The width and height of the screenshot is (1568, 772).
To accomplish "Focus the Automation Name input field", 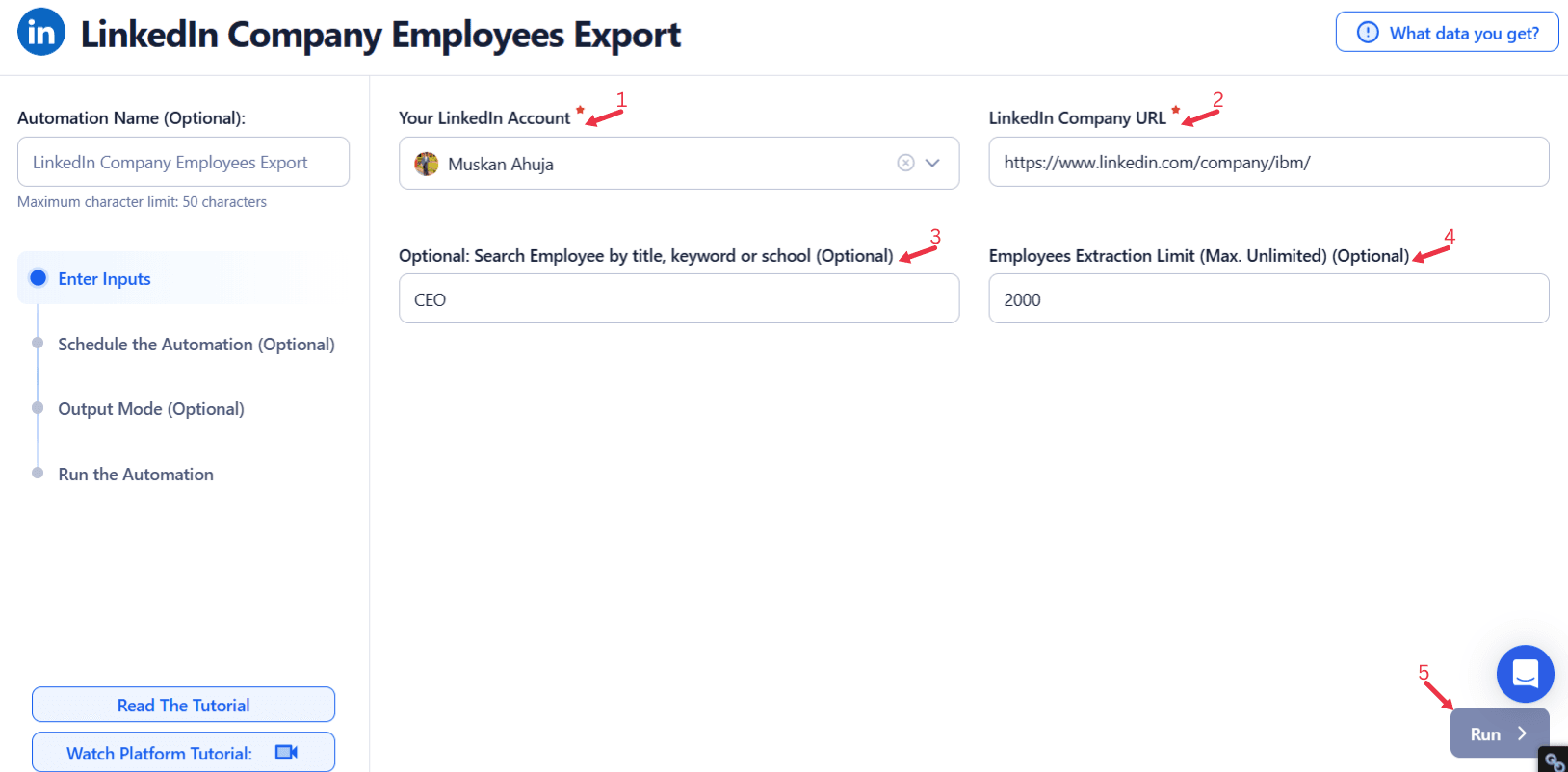I will (183, 163).
